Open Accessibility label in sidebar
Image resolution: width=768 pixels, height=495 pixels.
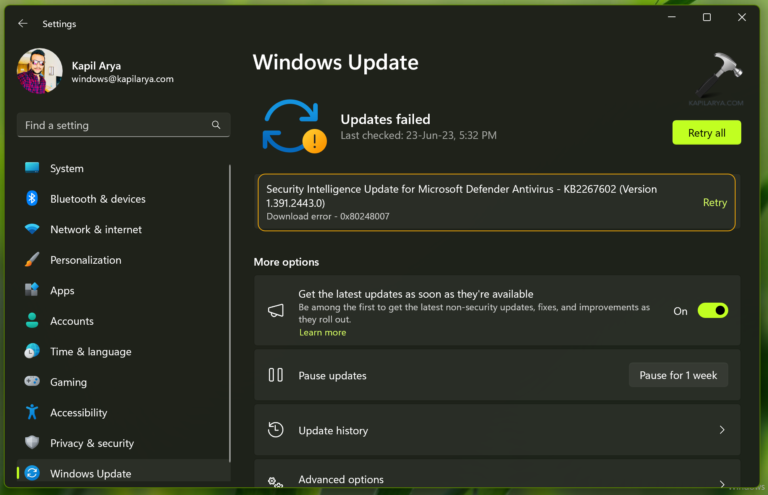coord(78,413)
